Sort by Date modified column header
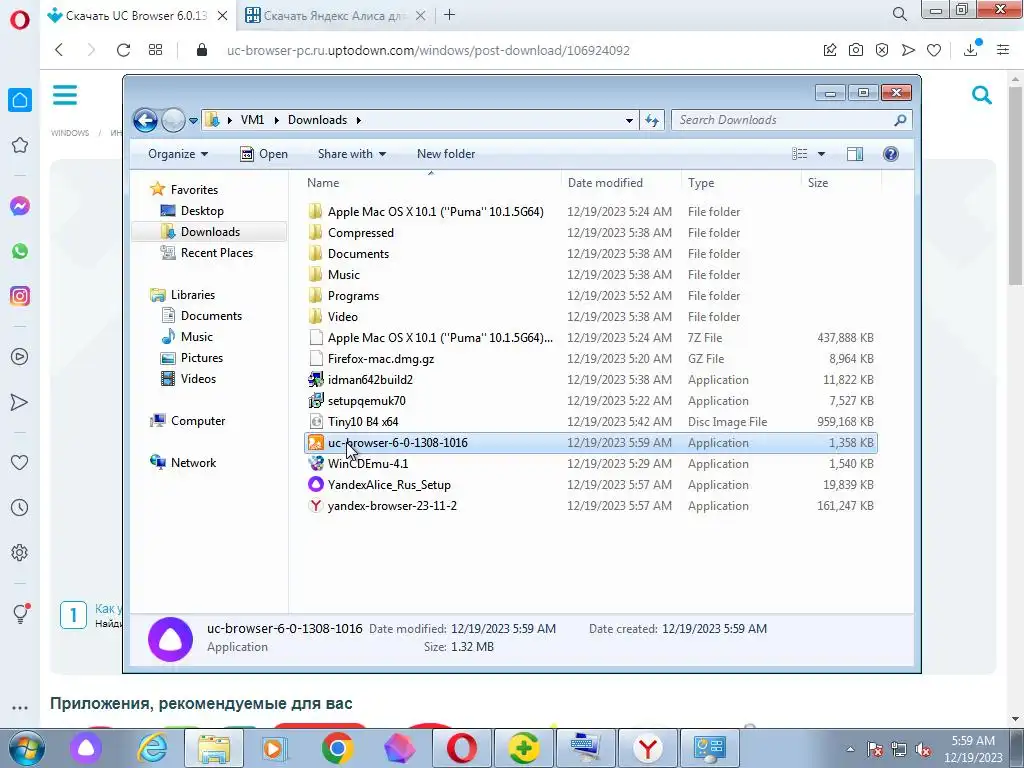The image size is (1024, 768). [605, 183]
